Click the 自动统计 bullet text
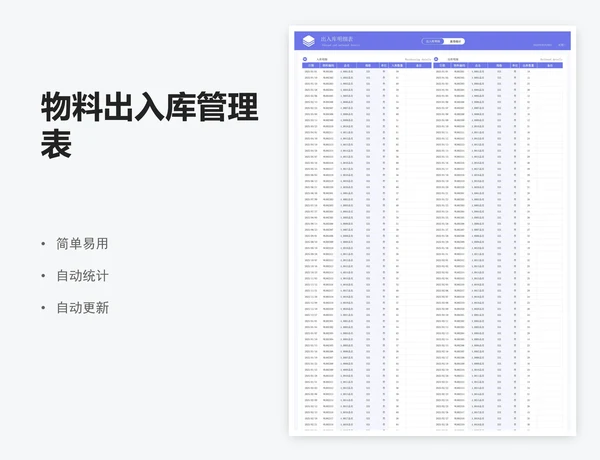 coord(82,275)
